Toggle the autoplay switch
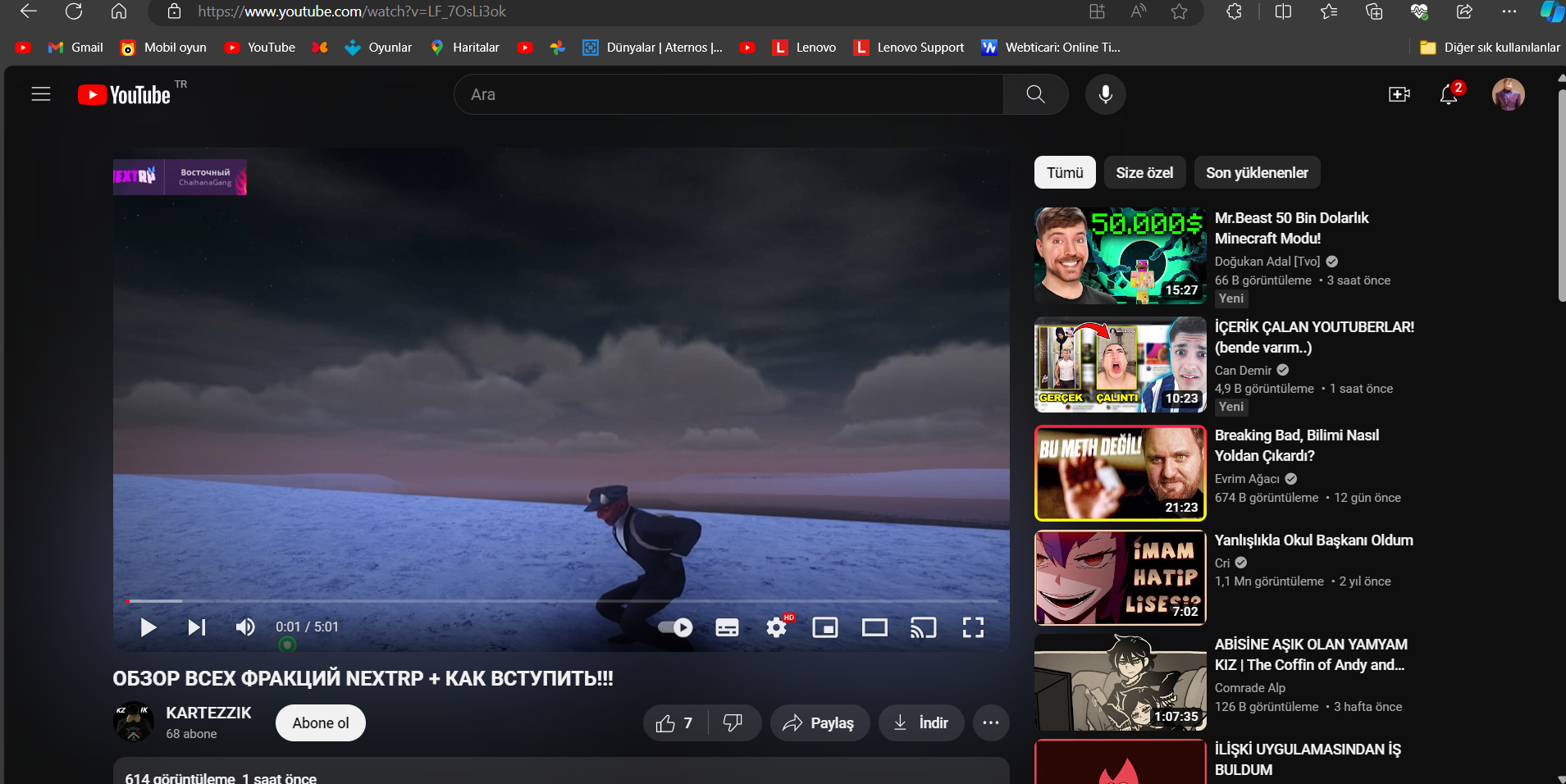This screenshot has width=1566, height=784. coord(676,627)
